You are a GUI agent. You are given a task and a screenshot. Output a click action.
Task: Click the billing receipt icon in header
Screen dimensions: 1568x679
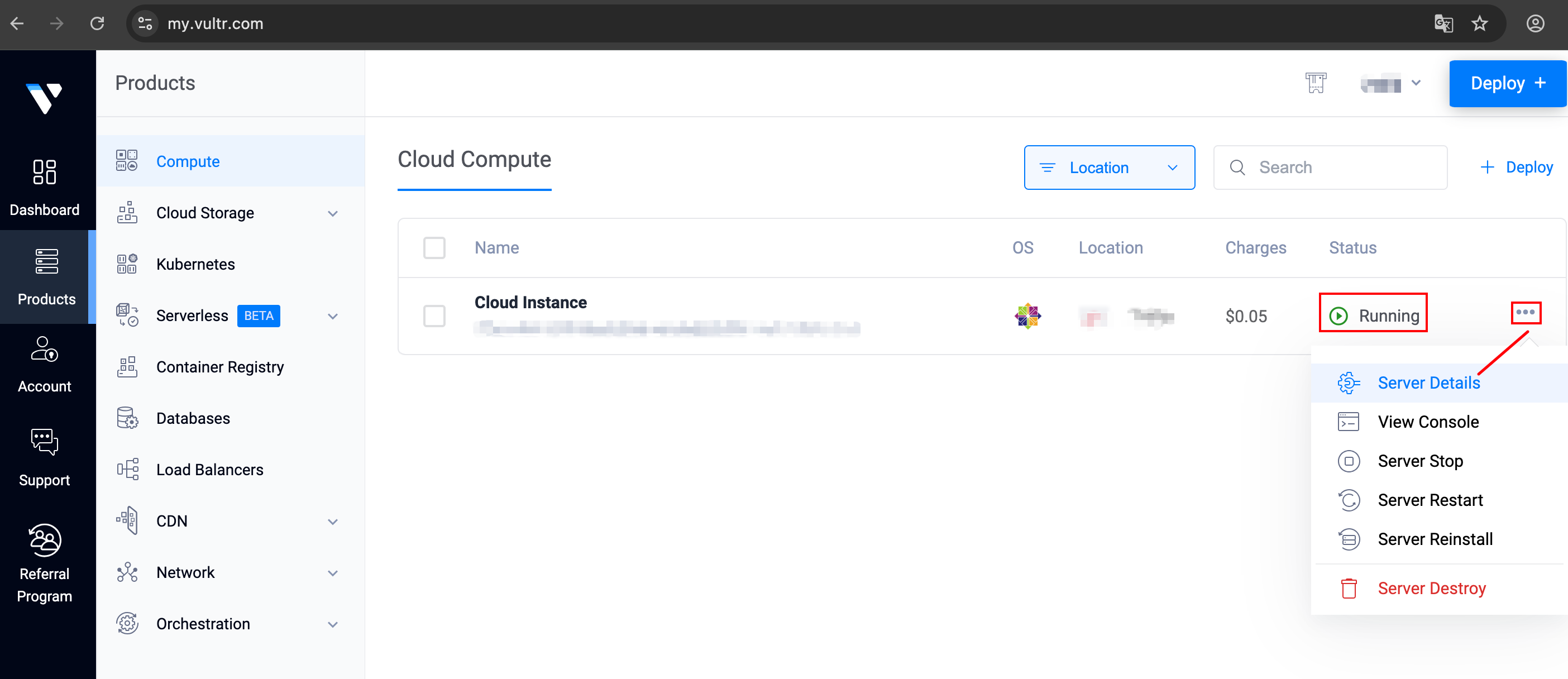pyautogui.click(x=1316, y=83)
